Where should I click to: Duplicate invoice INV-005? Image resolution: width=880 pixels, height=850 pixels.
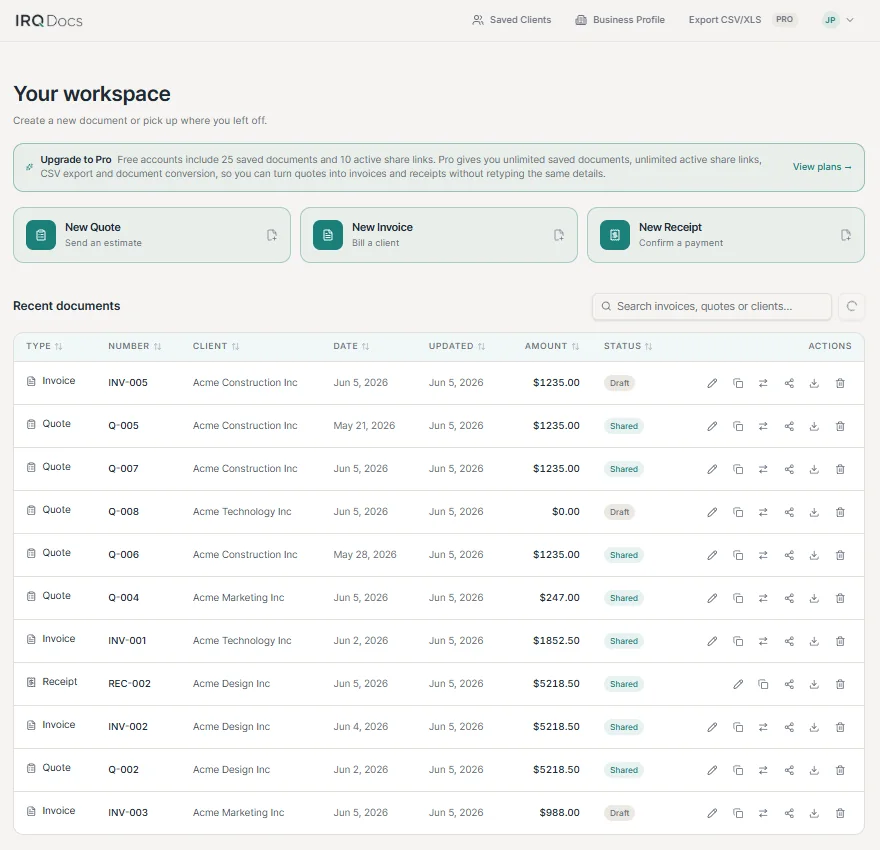738,383
